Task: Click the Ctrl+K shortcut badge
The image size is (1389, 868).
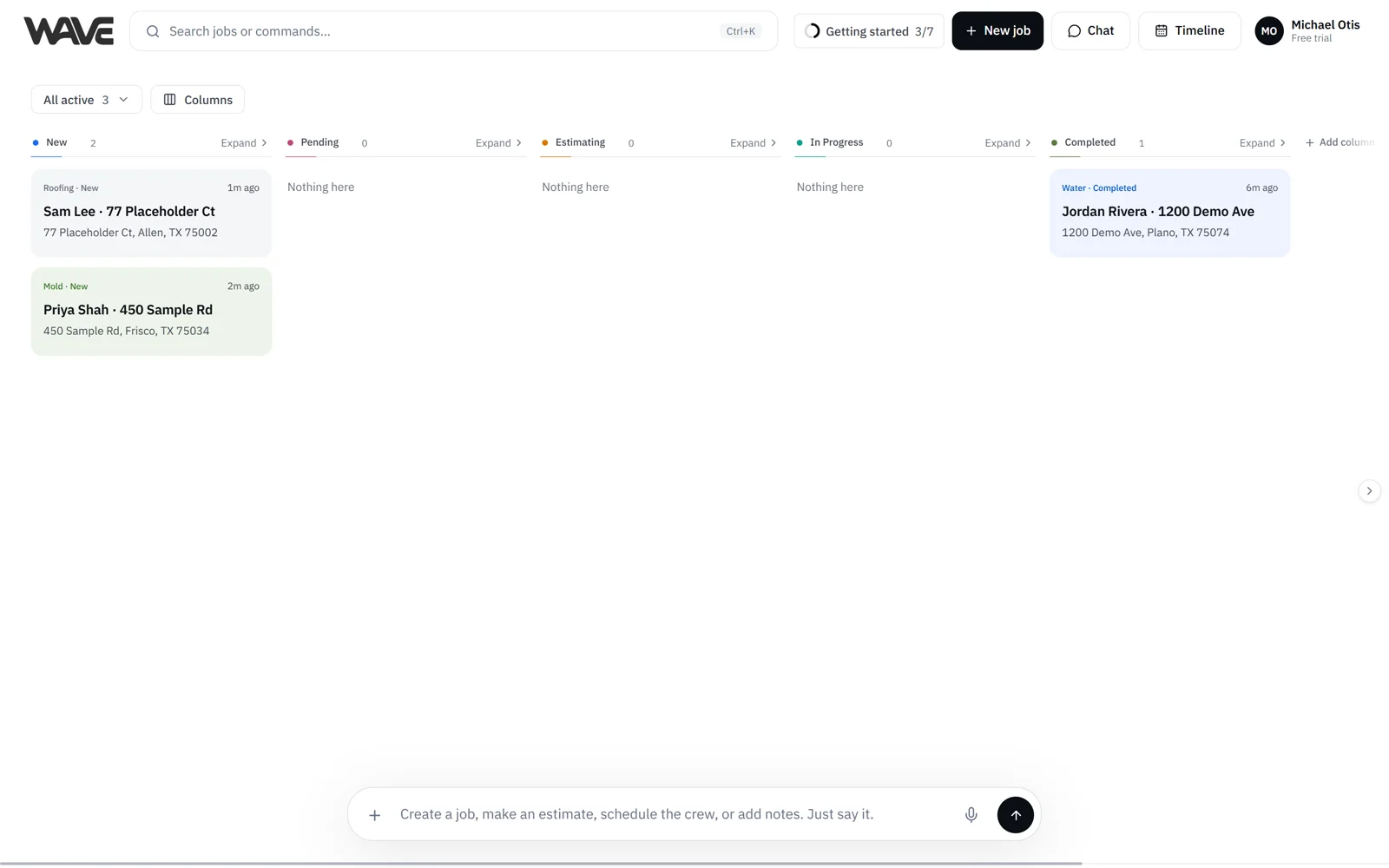Action: 740,31
